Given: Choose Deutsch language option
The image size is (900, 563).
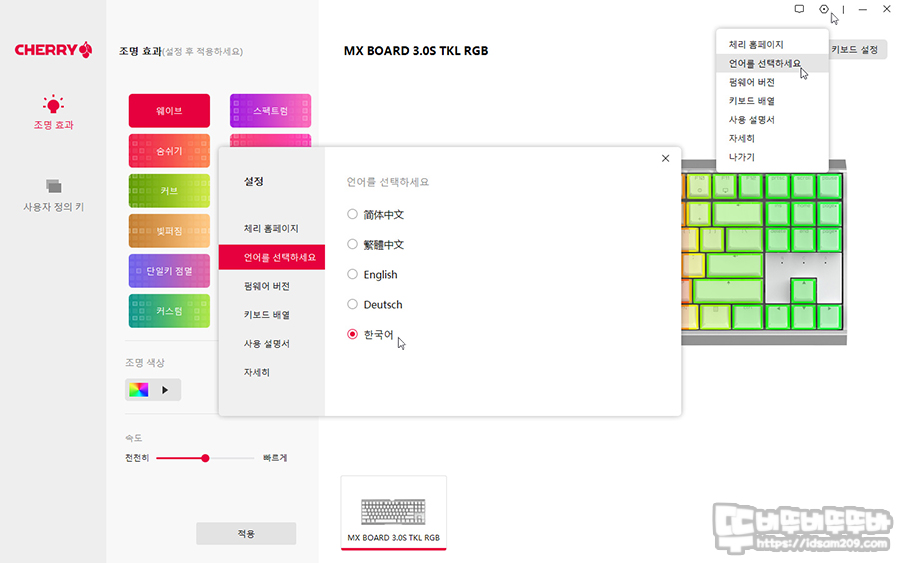Looking at the screenshot, I should [x=375, y=304].
